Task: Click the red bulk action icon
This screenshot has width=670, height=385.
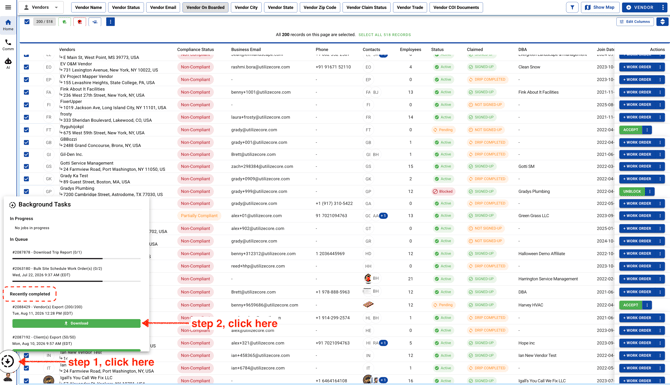Action: pyautogui.click(x=79, y=21)
